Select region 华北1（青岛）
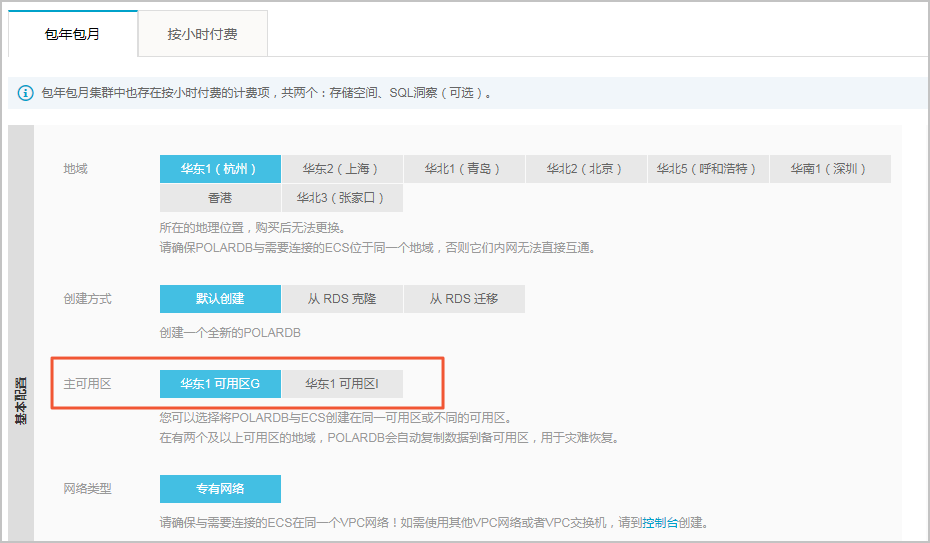The height and width of the screenshot is (543, 930). tap(464, 169)
